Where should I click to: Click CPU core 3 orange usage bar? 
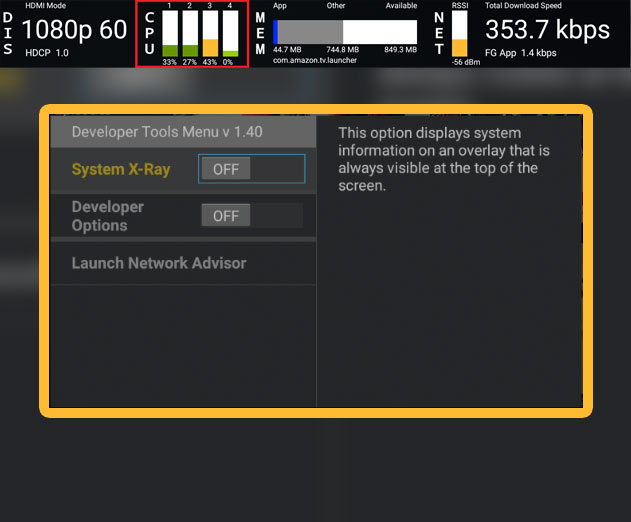tap(210, 33)
